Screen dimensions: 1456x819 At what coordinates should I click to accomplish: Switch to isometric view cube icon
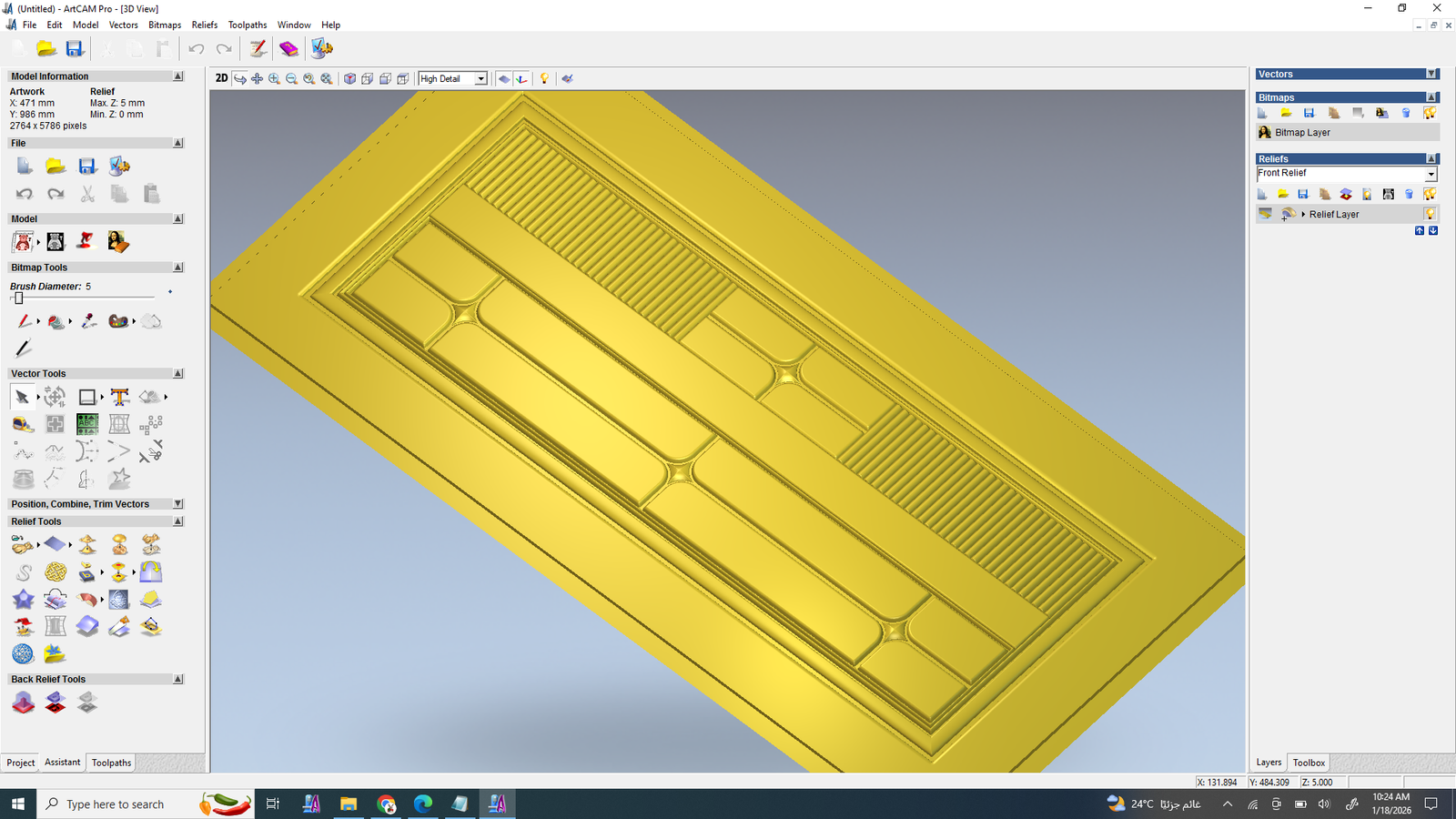(349, 79)
